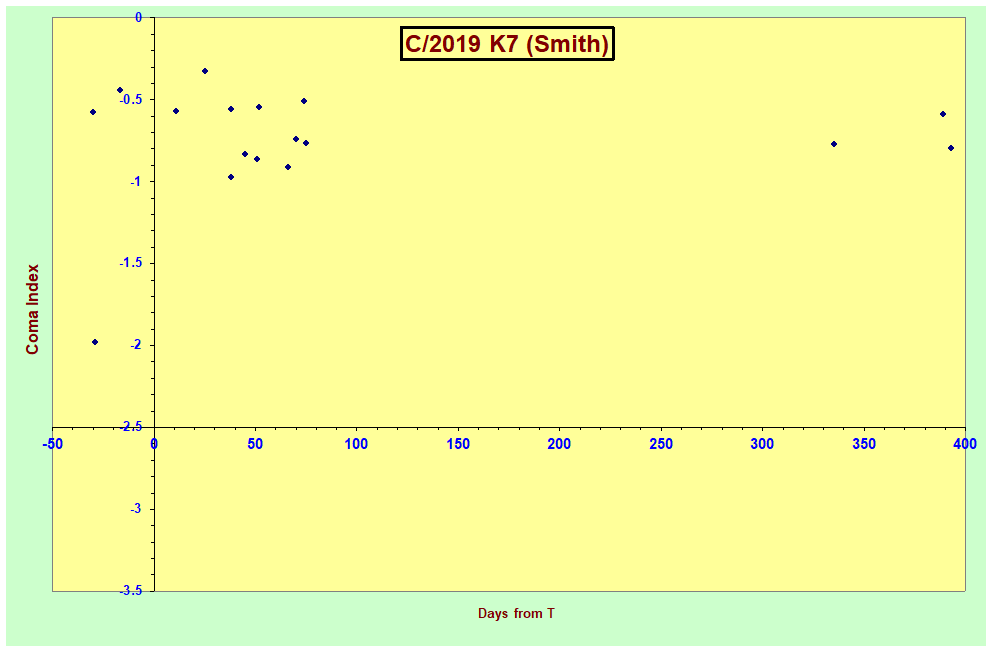Click the y-axis tick label -2
Image resolution: width=989 pixels, height=650 pixels.
[x=136, y=345]
